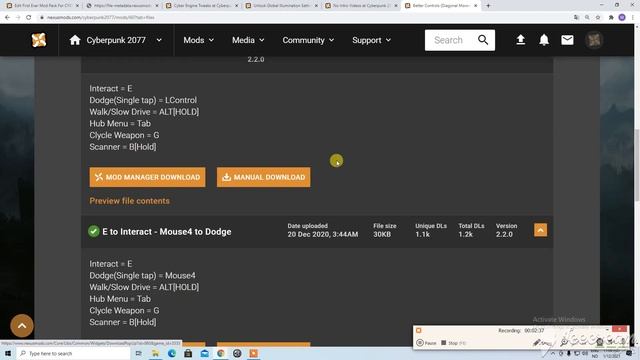
Task: Go forward in the browser
Action: (x=18, y=18)
